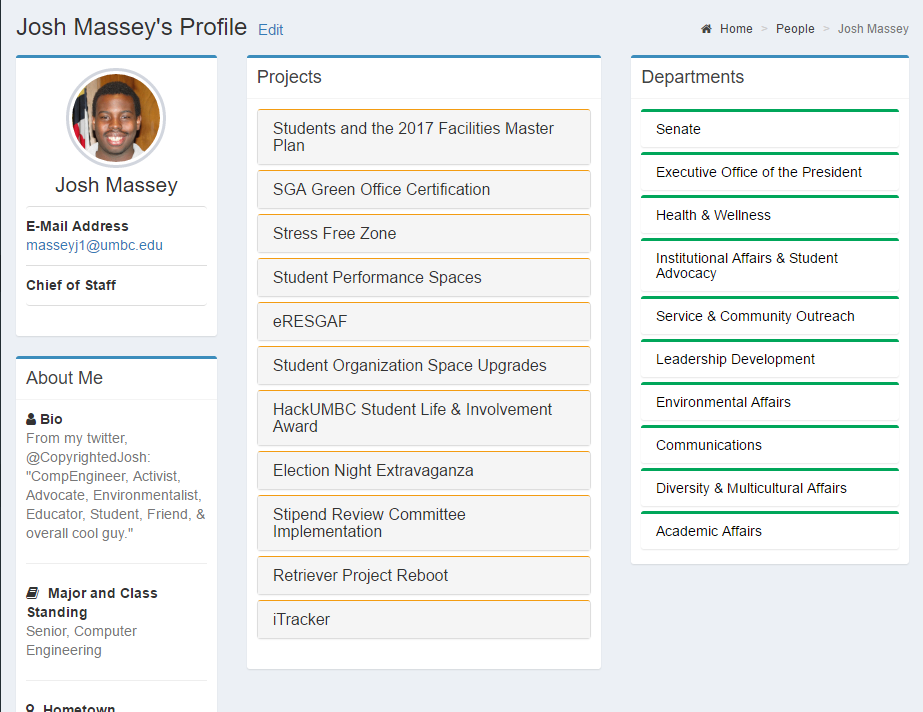Open the Environmental Affairs department
The image size is (923, 712).
tap(723, 402)
